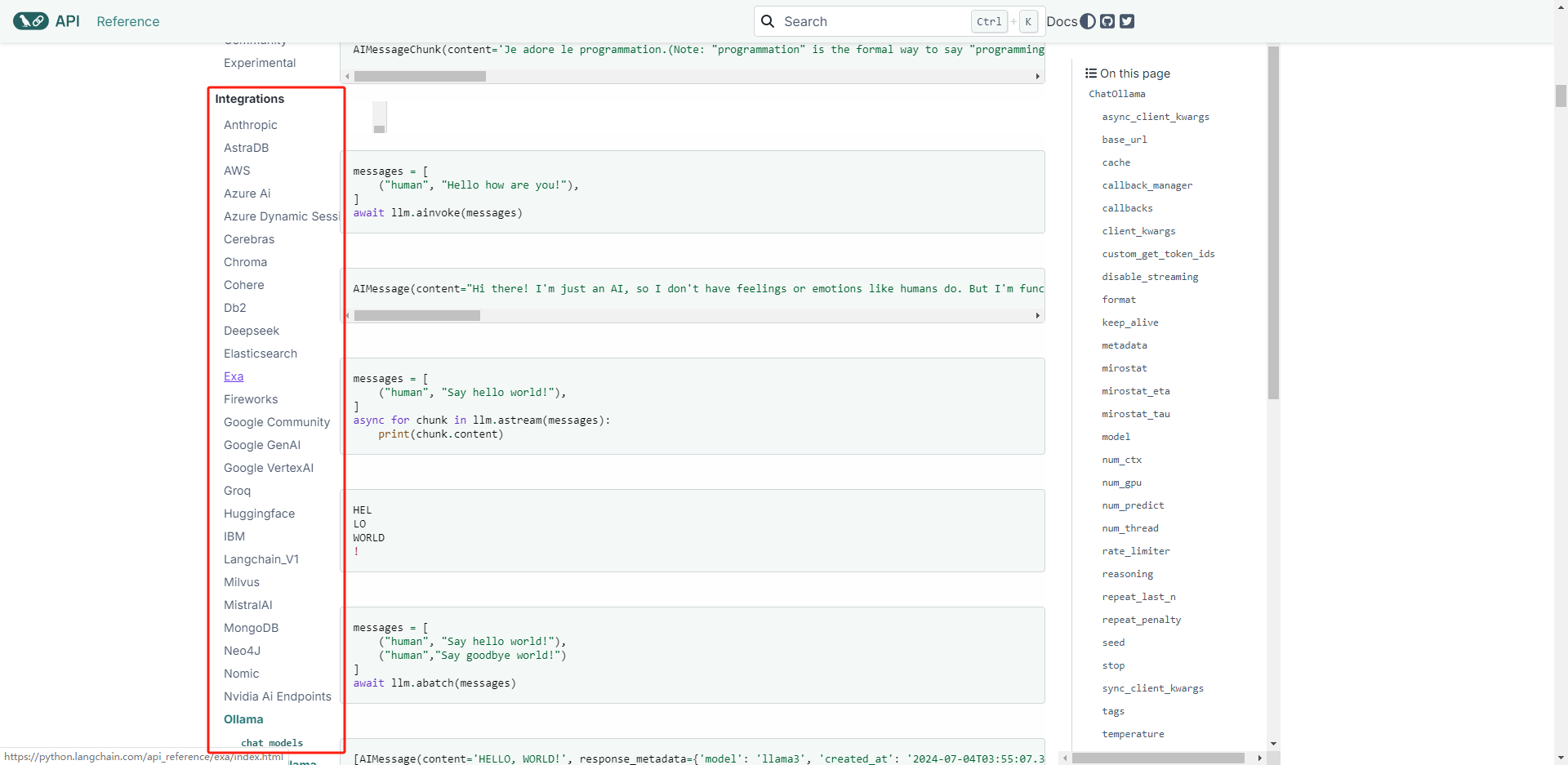Open MistralAI integration
Image resolution: width=1568 pixels, height=765 pixels.
[x=248, y=605]
